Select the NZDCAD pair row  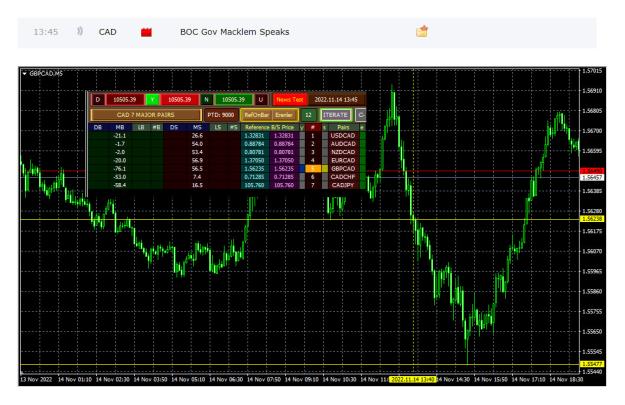pos(343,152)
